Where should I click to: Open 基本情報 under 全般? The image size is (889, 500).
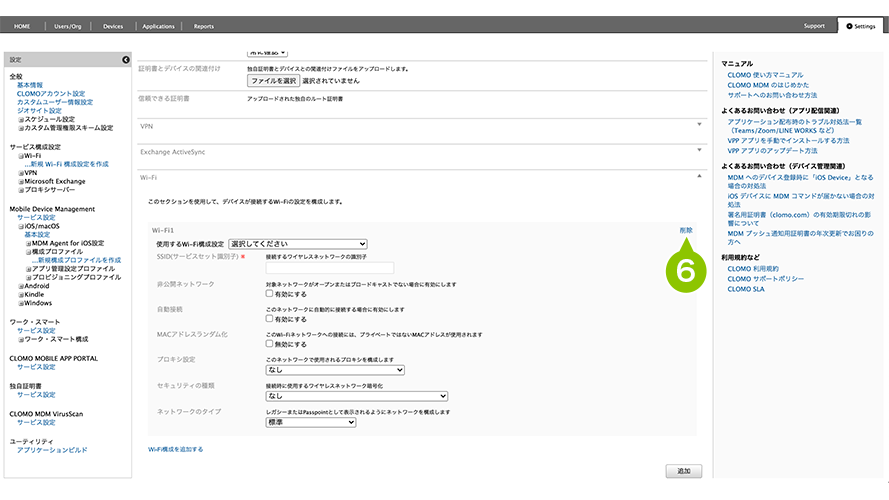pyautogui.click(x=29, y=85)
